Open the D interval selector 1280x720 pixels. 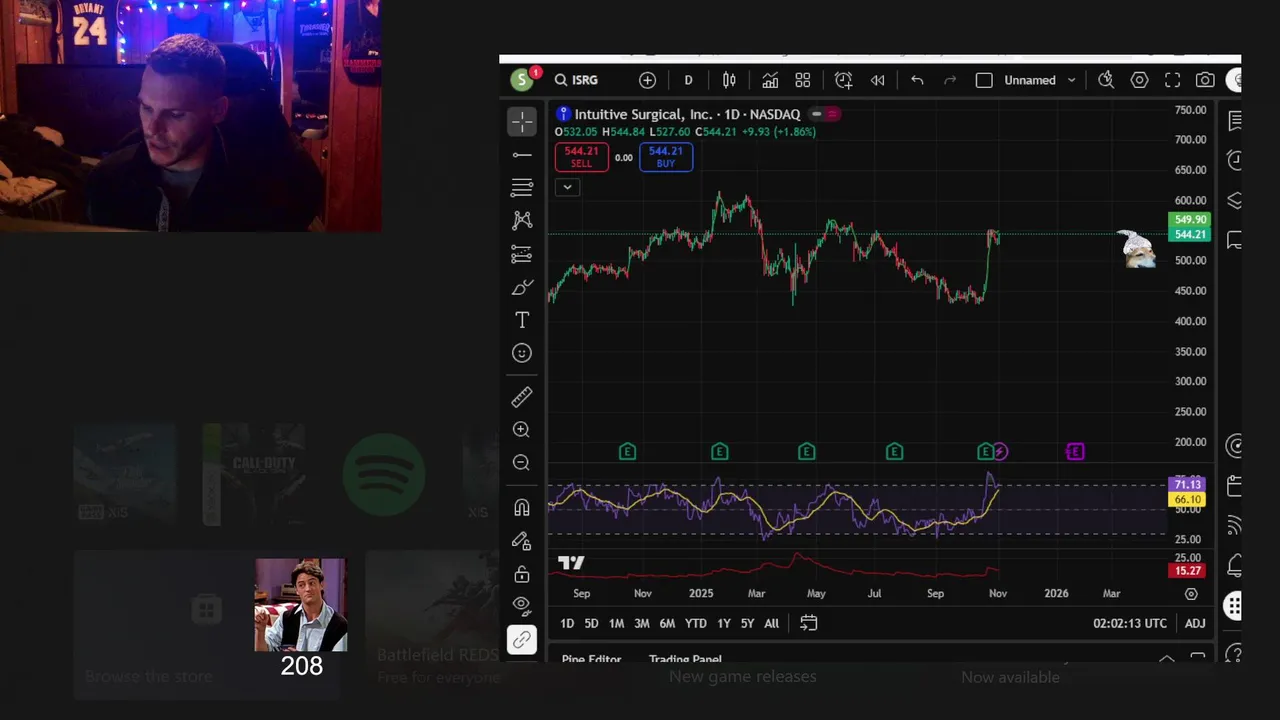(688, 80)
